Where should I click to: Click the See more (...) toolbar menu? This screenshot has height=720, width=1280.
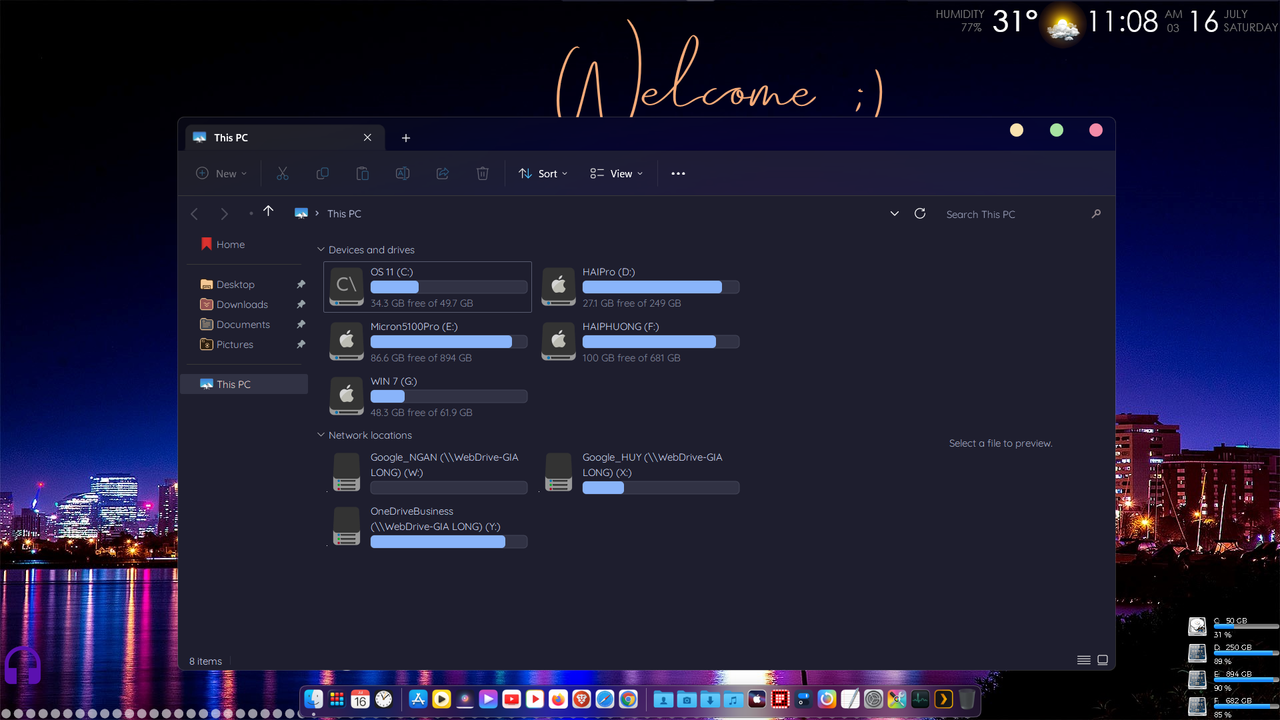click(678, 173)
